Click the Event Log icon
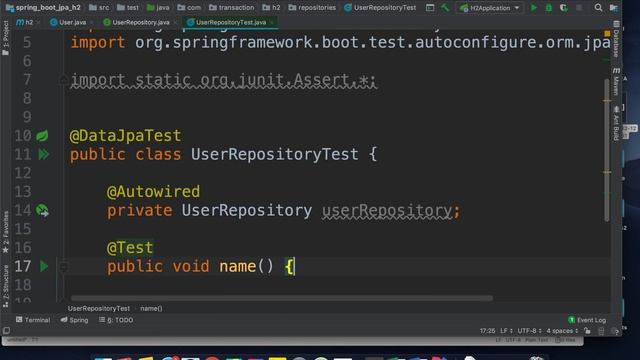The height and width of the screenshot is (360, 640). [571, 320]
